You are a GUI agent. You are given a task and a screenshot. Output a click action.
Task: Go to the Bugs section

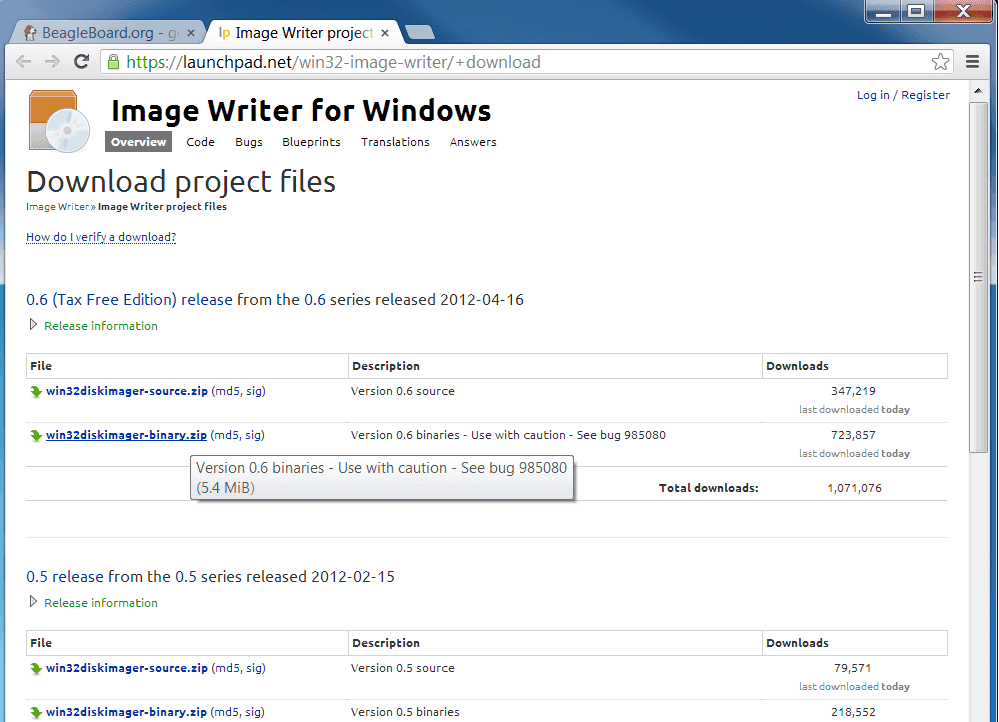[x=248, y=142]
